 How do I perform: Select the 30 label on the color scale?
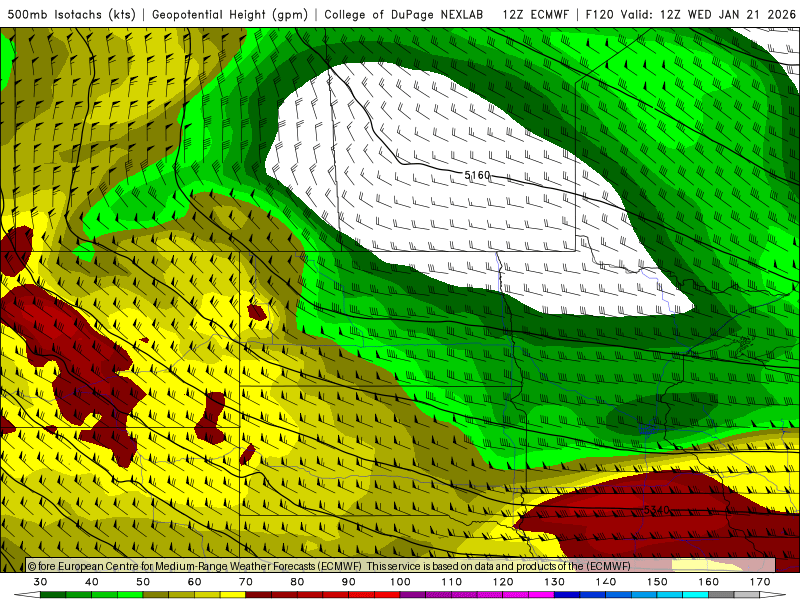click(x=40, y=582)
